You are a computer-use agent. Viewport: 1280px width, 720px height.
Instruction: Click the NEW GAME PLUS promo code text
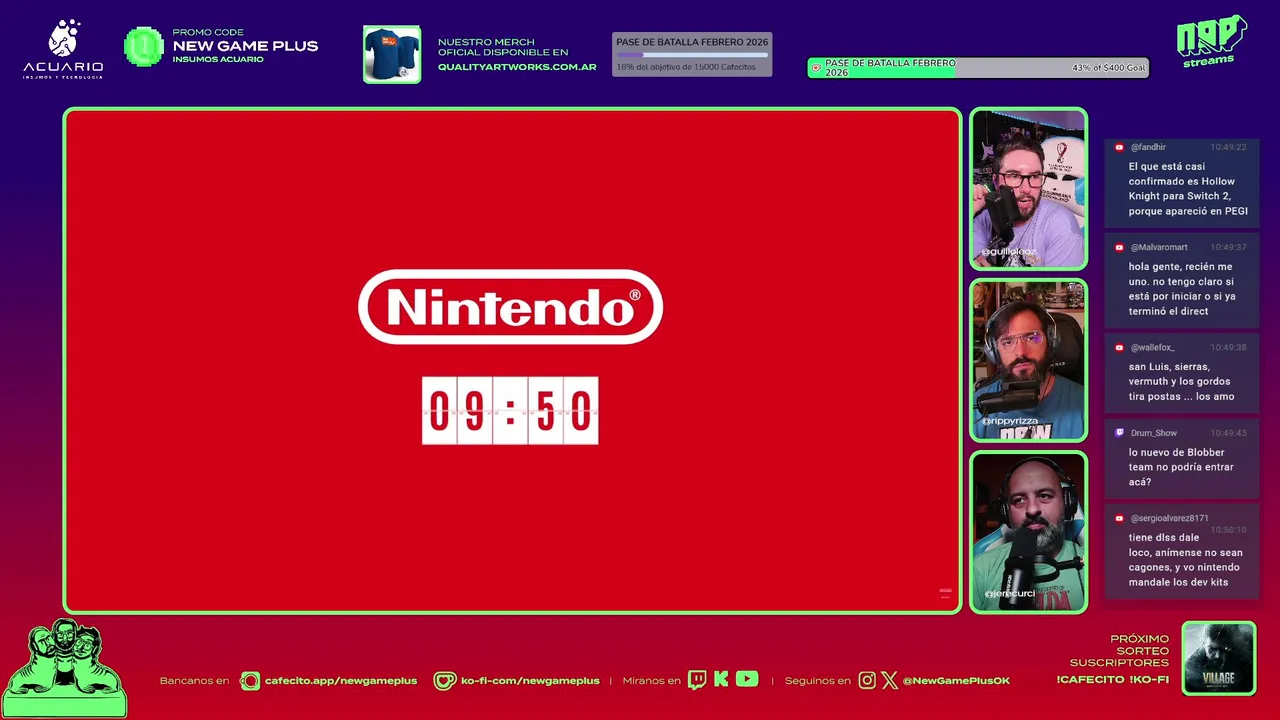tap(245, 46)
